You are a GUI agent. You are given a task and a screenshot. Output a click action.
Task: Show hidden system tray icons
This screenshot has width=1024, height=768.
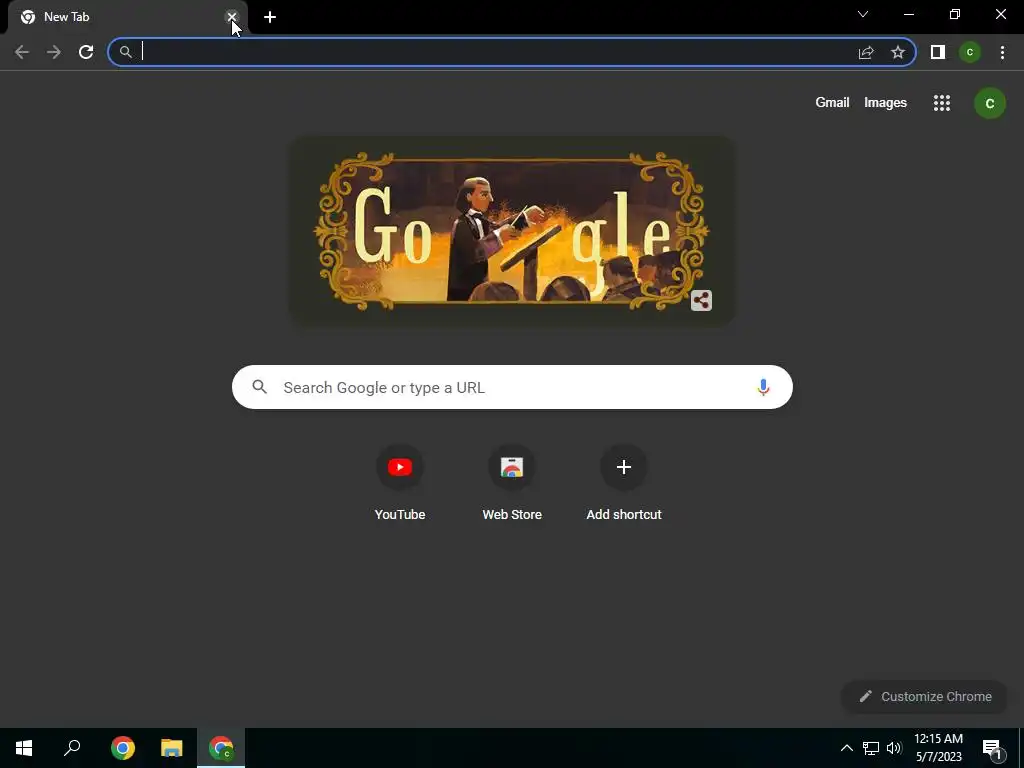pos(846,748)
